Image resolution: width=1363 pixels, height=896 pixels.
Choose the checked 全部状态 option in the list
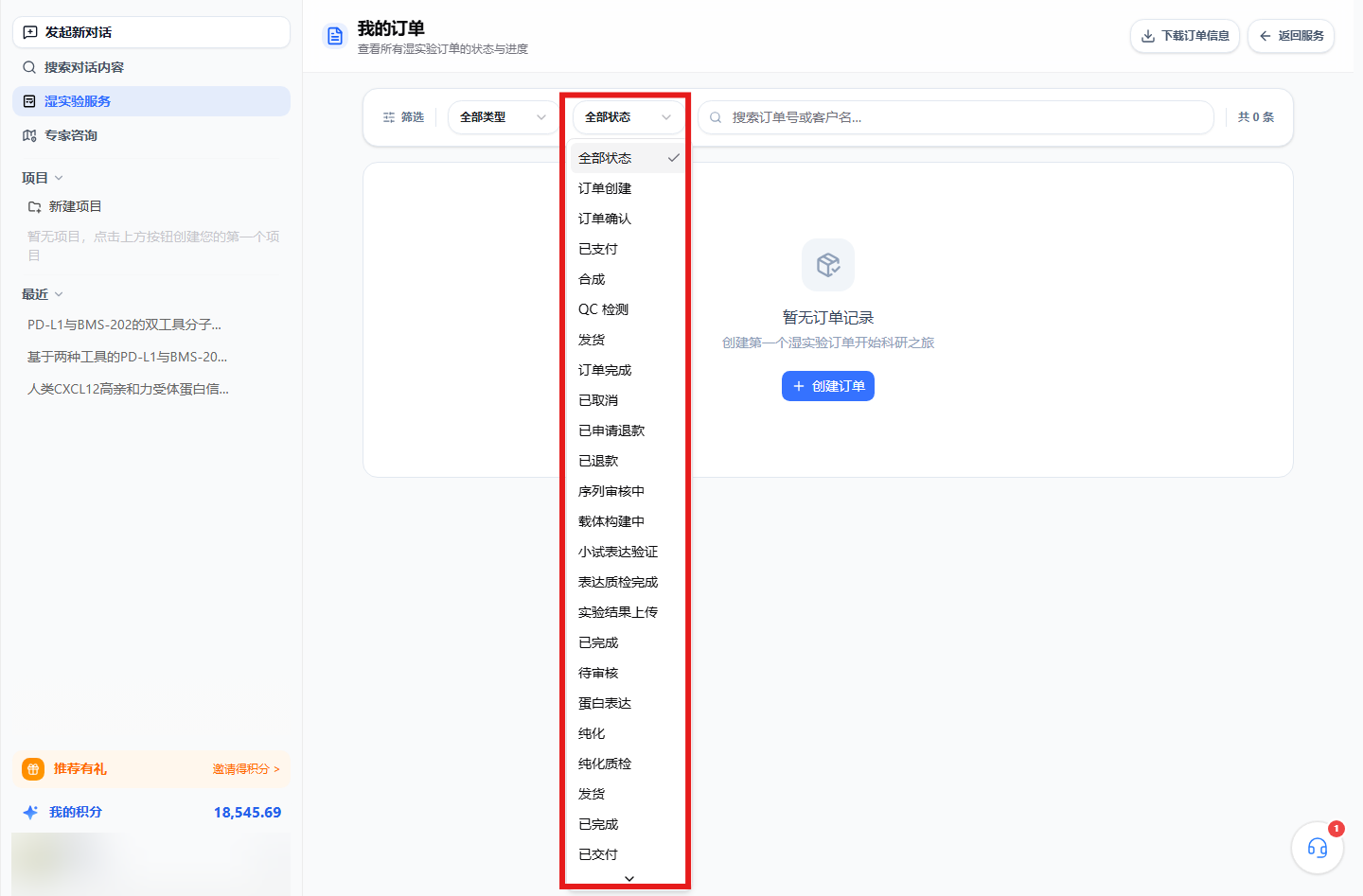[629, 158]
